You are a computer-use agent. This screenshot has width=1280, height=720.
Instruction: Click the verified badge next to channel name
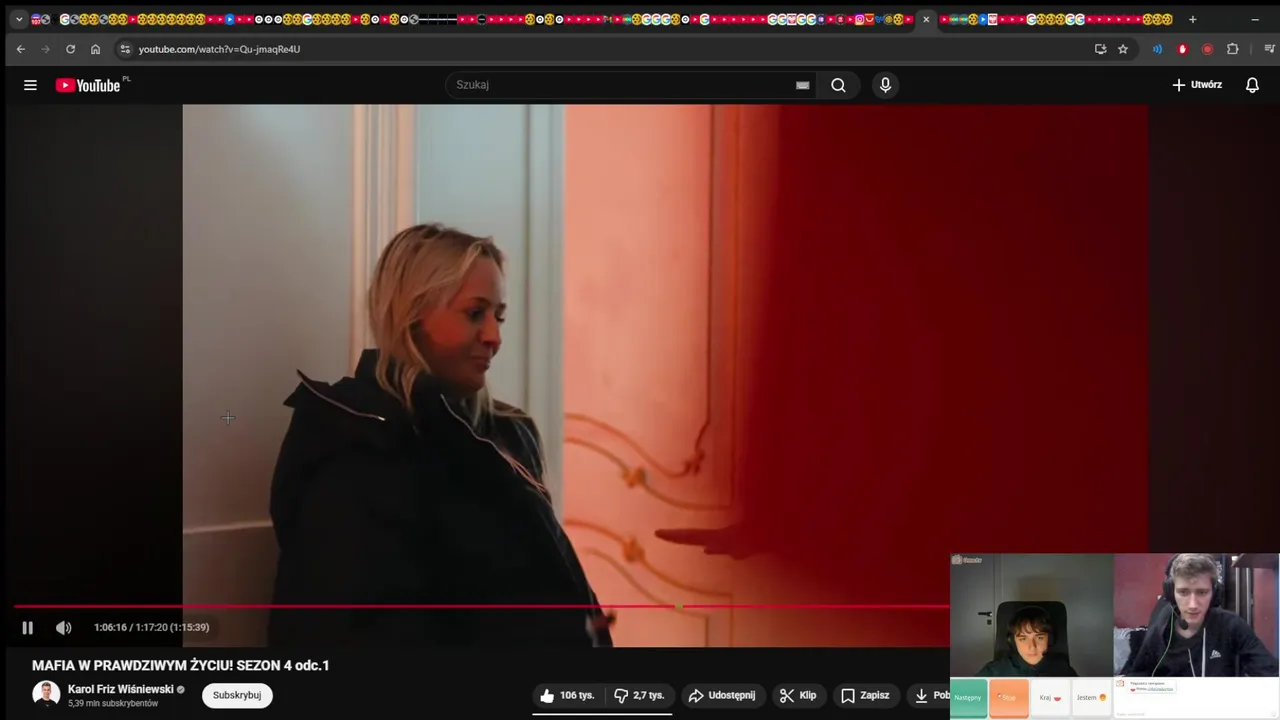tap(181, 690)
